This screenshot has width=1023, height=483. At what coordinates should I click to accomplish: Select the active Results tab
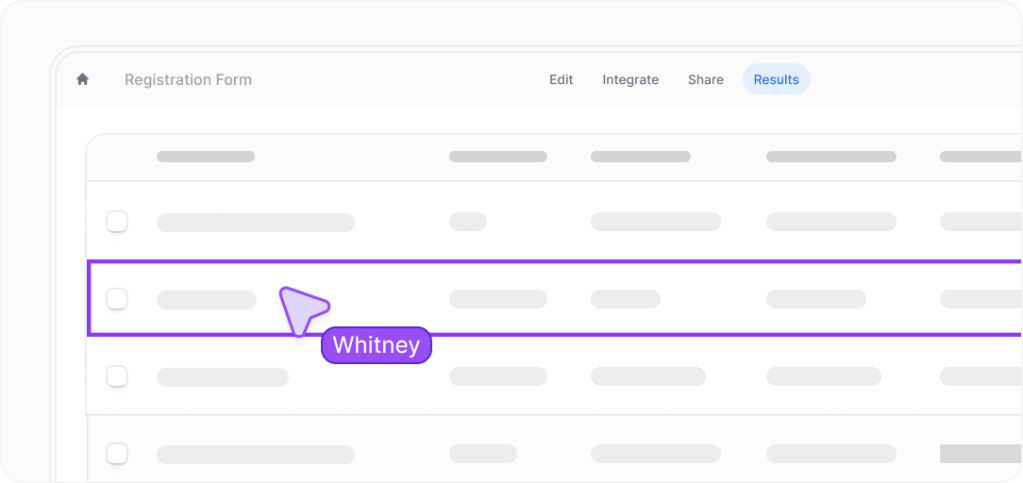click(x=776, y=79)
